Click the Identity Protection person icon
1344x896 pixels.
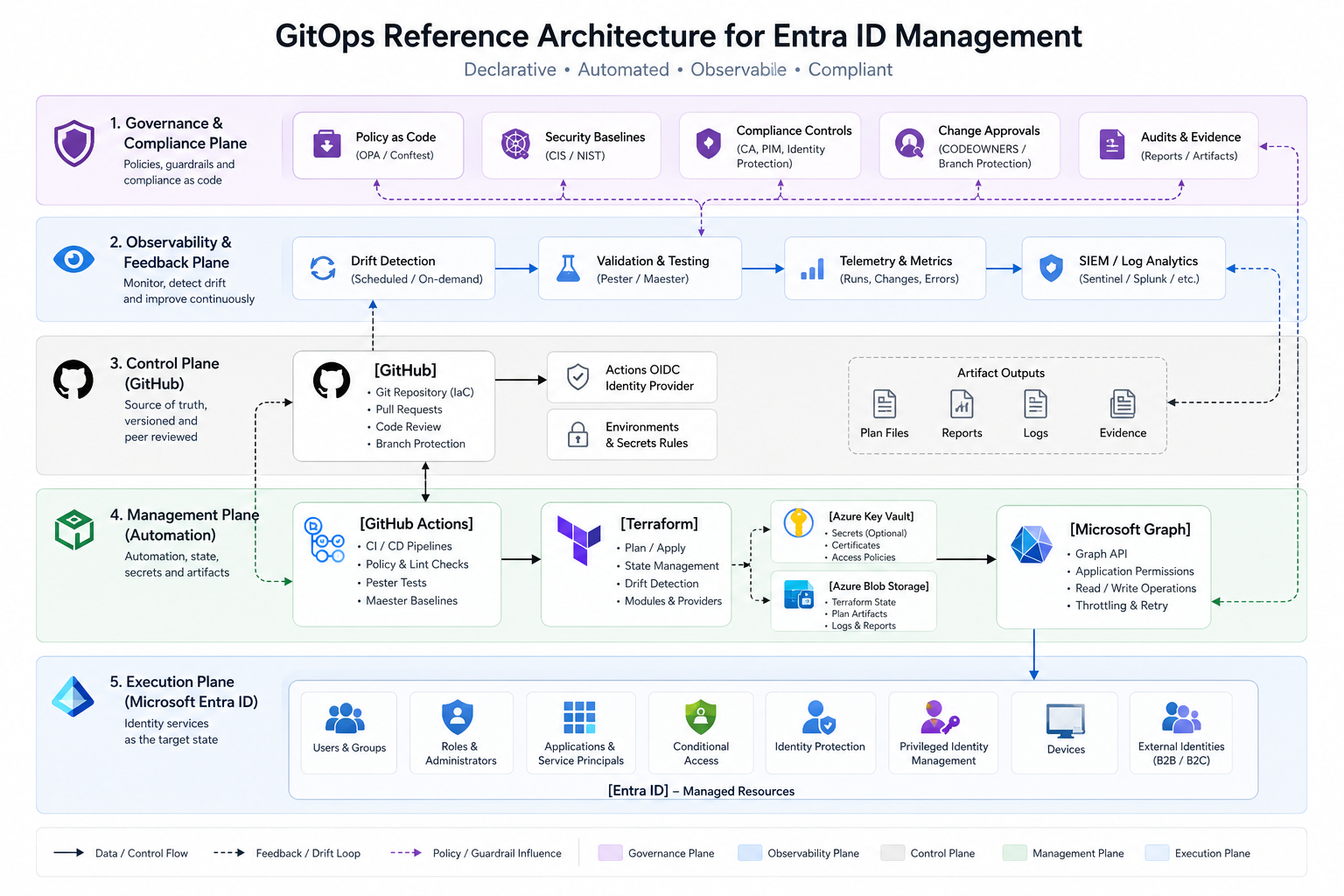click(819, 717)
